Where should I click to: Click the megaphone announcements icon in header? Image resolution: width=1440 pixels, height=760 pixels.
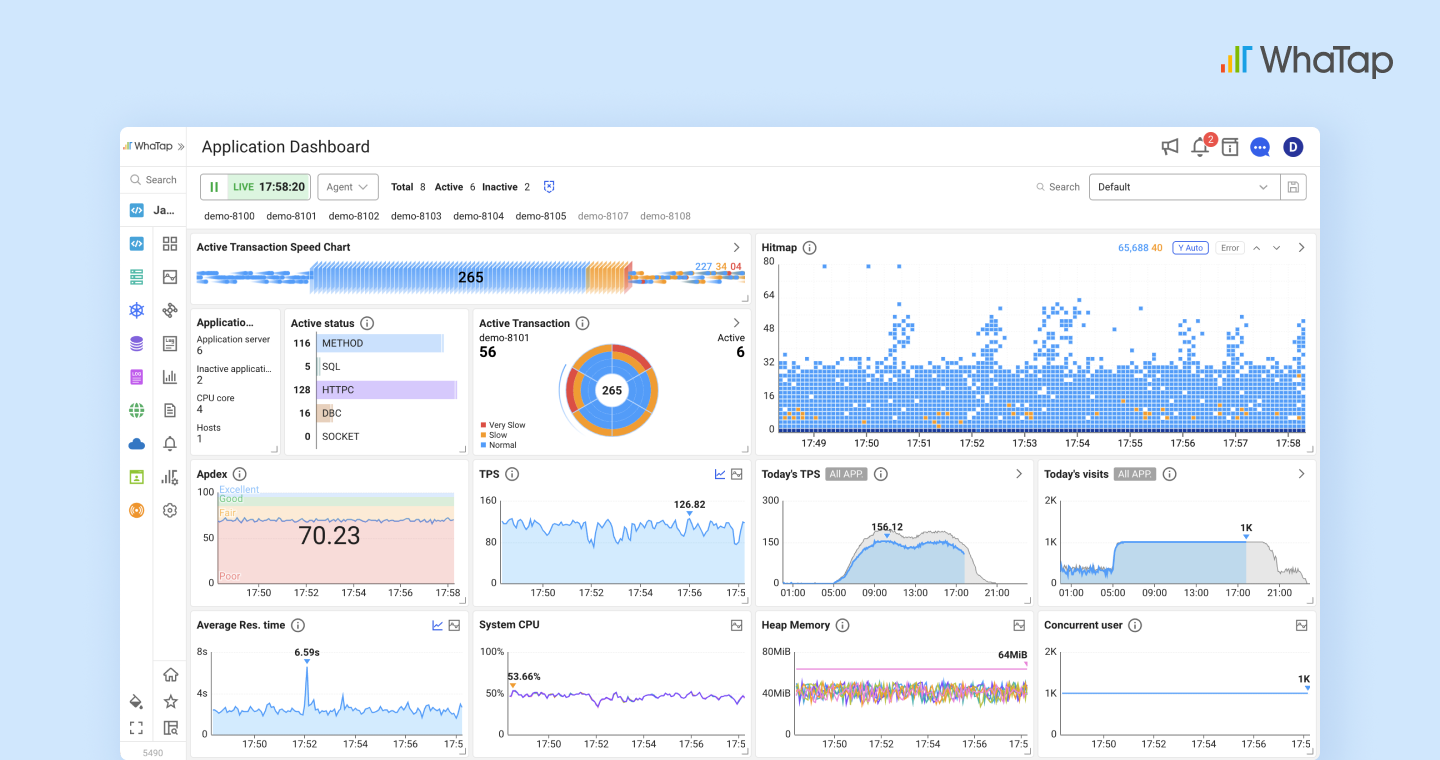click(x=1170, y=146)
